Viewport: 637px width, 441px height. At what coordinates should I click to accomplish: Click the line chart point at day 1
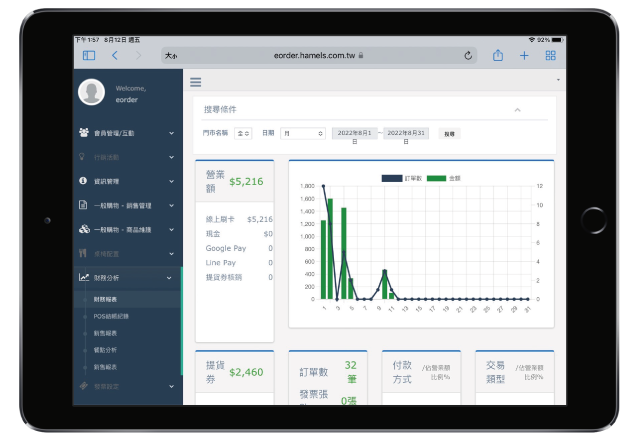click(323, 186)
